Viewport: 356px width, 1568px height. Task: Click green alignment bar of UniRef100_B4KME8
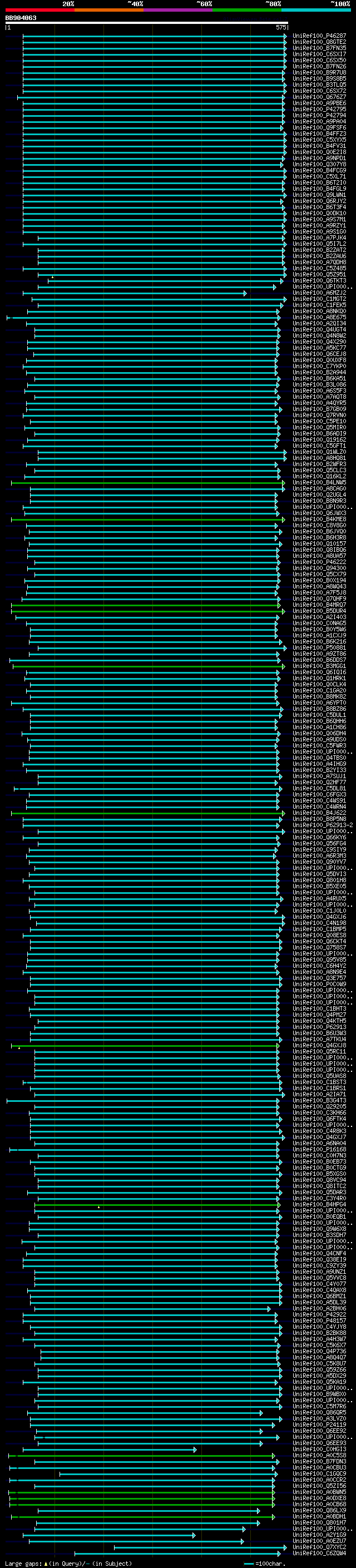(147, 519)
